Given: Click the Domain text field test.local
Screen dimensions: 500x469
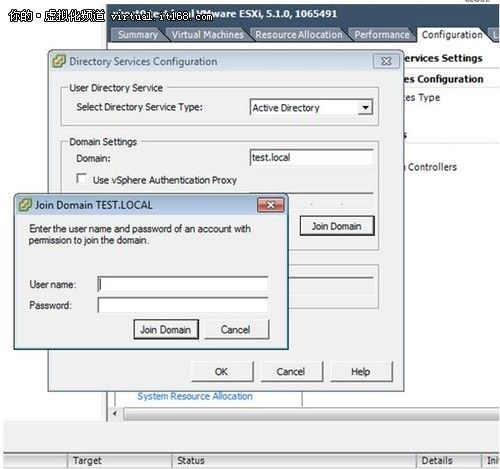Looking at the screenshot, I should 311,157.
